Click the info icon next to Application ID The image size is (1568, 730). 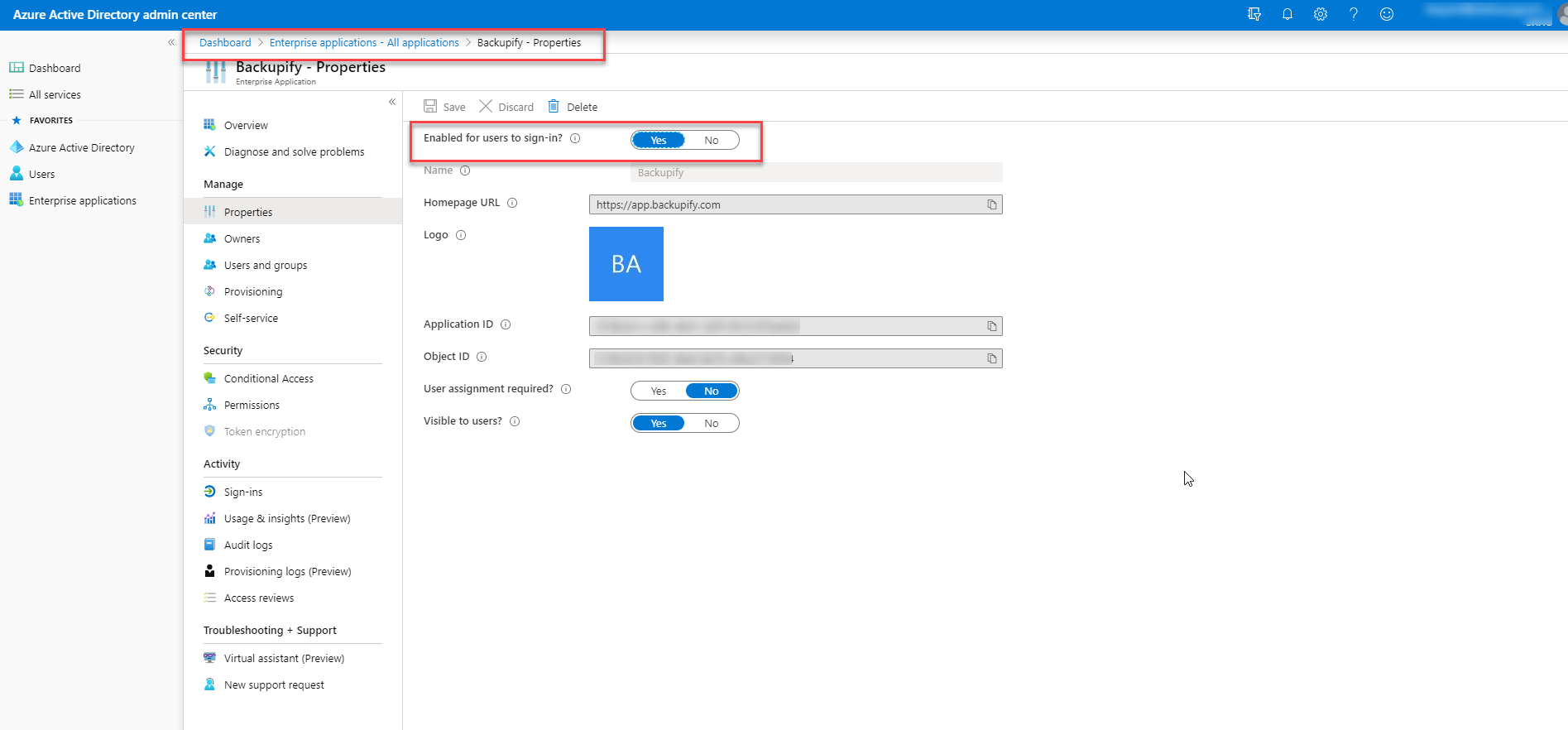506,324
